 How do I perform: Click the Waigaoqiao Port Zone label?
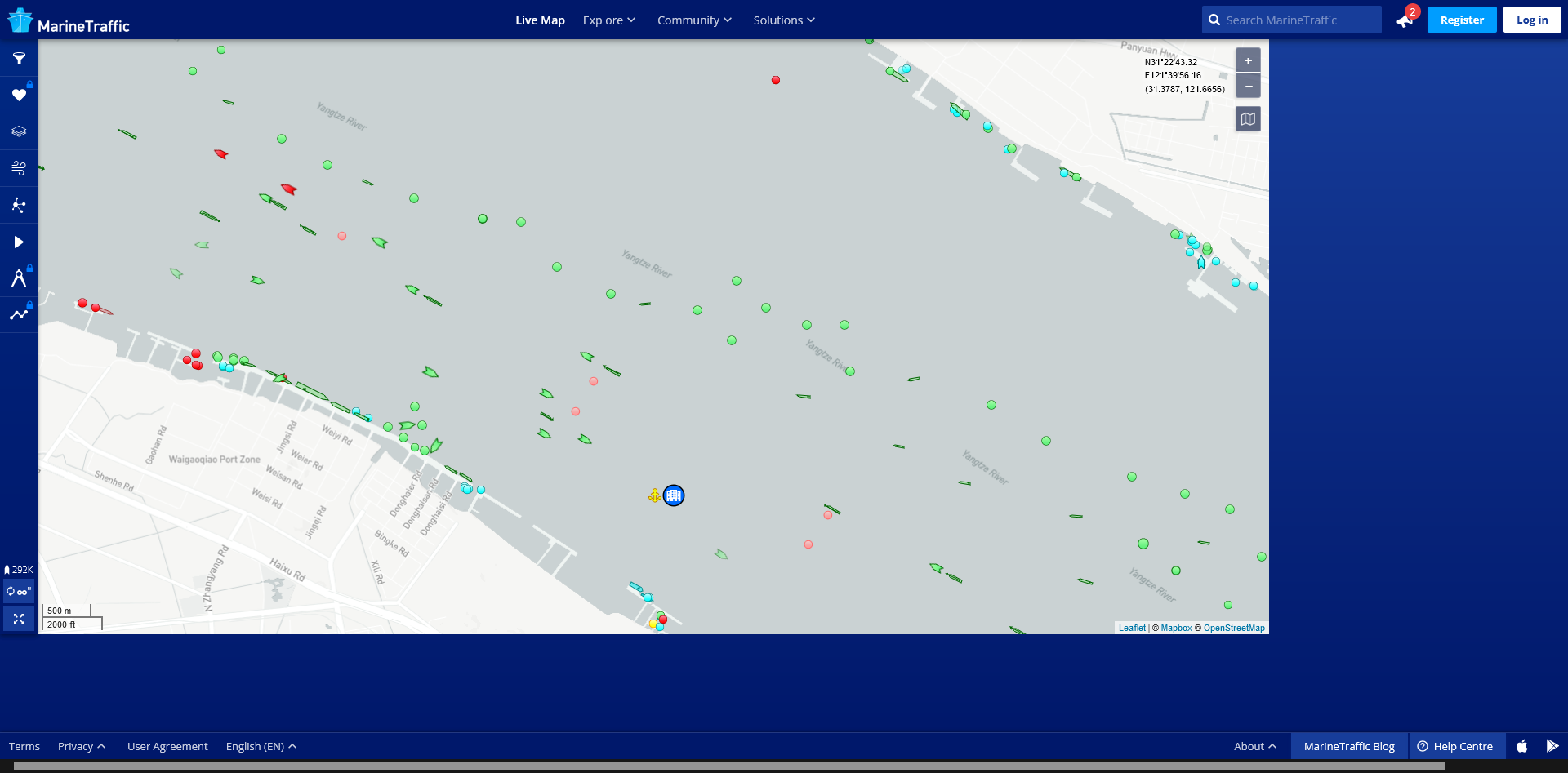215,460
